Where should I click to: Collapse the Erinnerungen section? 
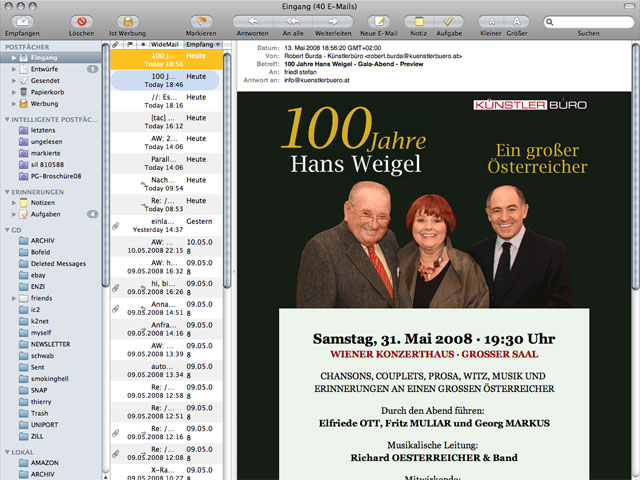point(7,192)
